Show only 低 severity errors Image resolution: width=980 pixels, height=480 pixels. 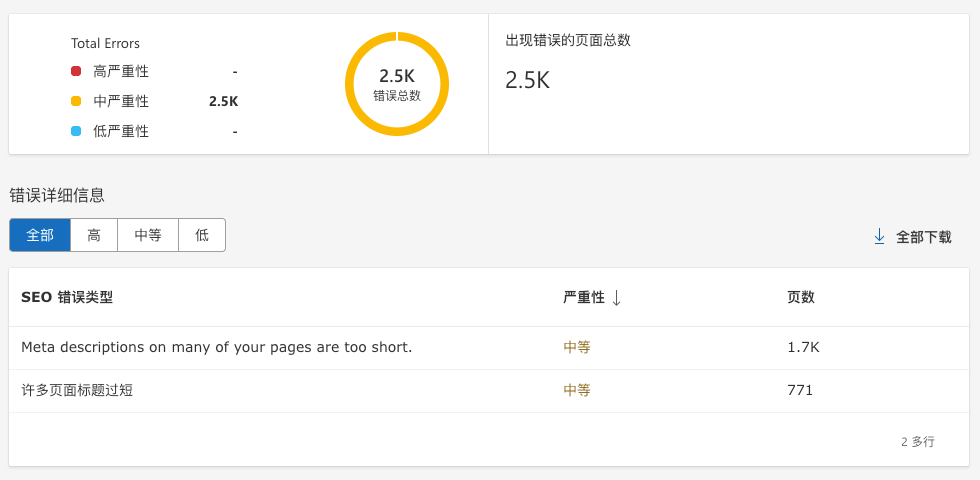tap(202, 235)
